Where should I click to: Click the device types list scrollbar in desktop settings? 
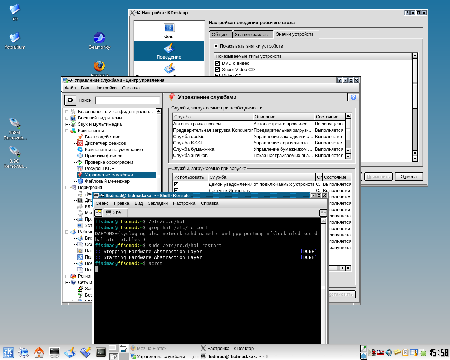pyautogui.click(x=415, y=107)
